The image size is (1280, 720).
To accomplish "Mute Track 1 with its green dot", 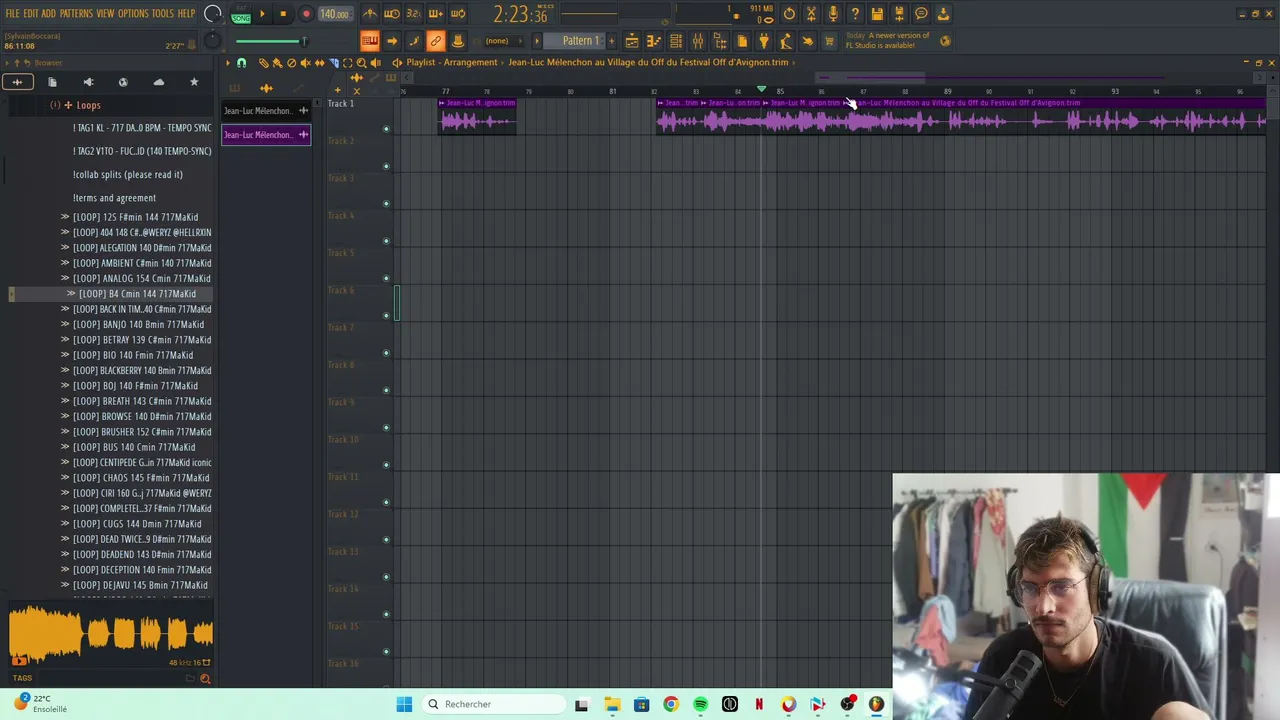I will (386, 129).
